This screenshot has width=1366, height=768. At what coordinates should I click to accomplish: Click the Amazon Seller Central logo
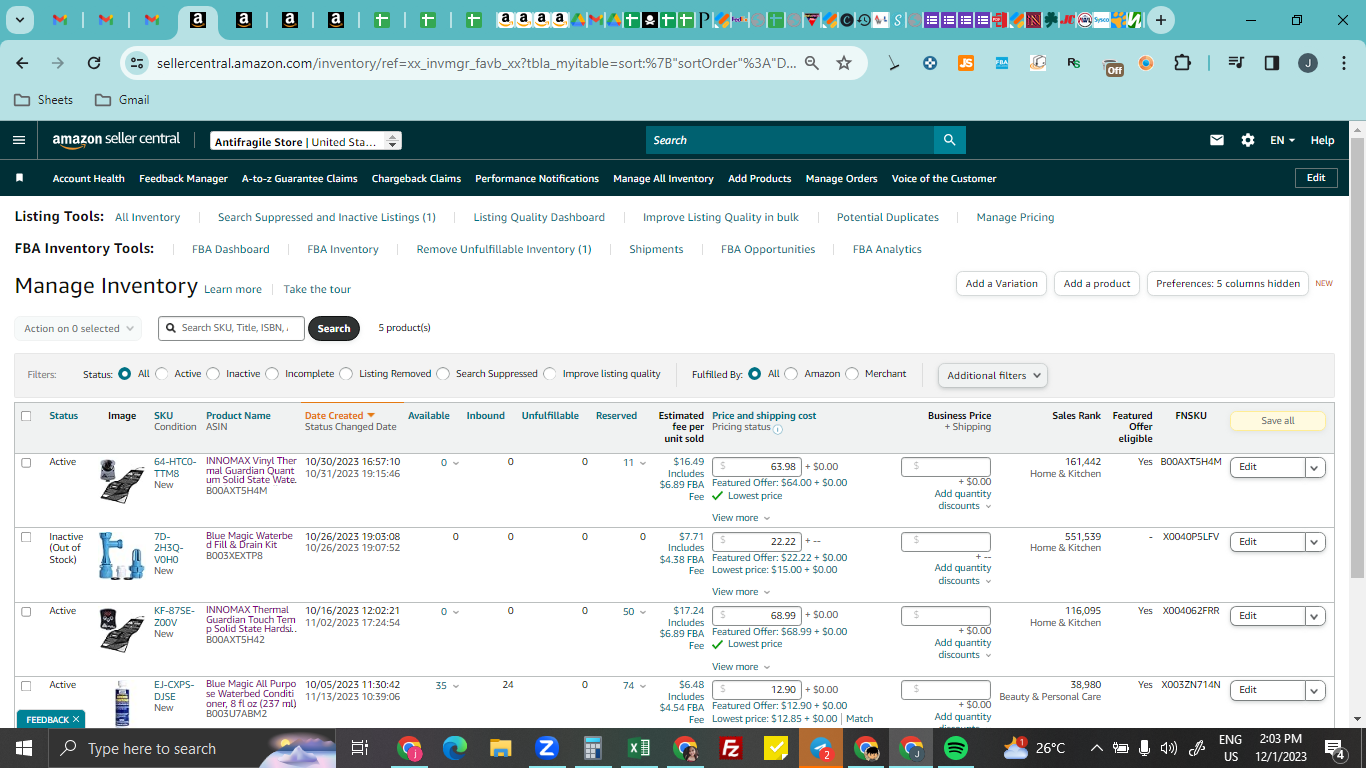click(117, 140)
